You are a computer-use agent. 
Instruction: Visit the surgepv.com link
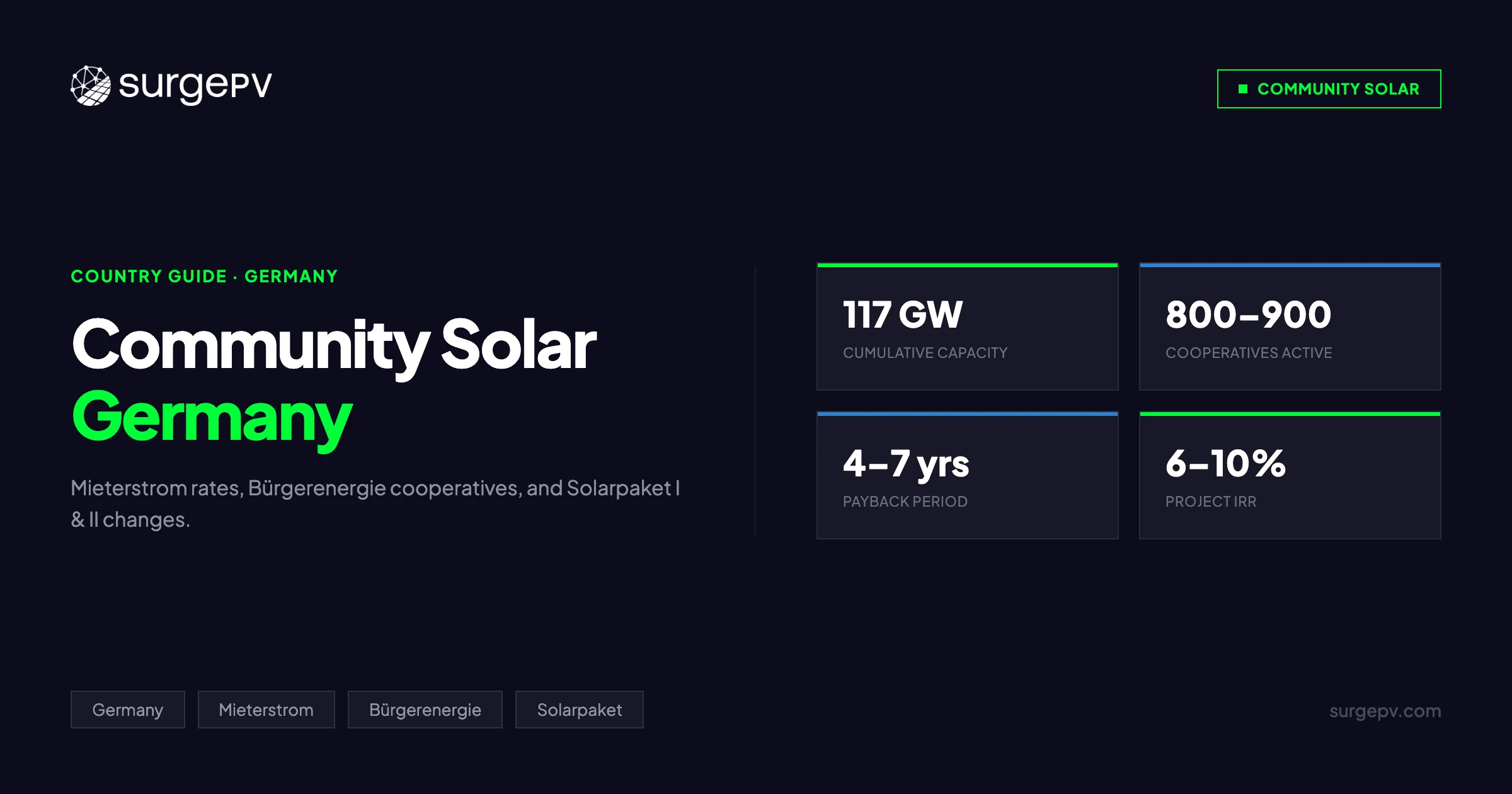tap(1385, 711)
